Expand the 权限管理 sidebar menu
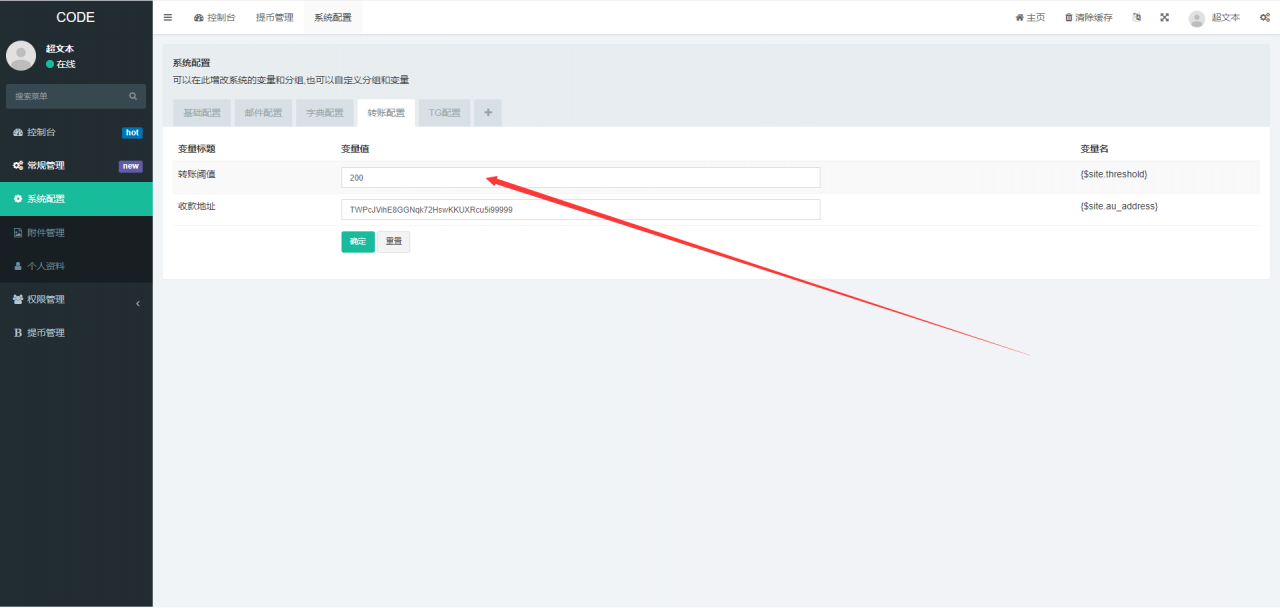The image size is (1280, 608). click(76, 299)
